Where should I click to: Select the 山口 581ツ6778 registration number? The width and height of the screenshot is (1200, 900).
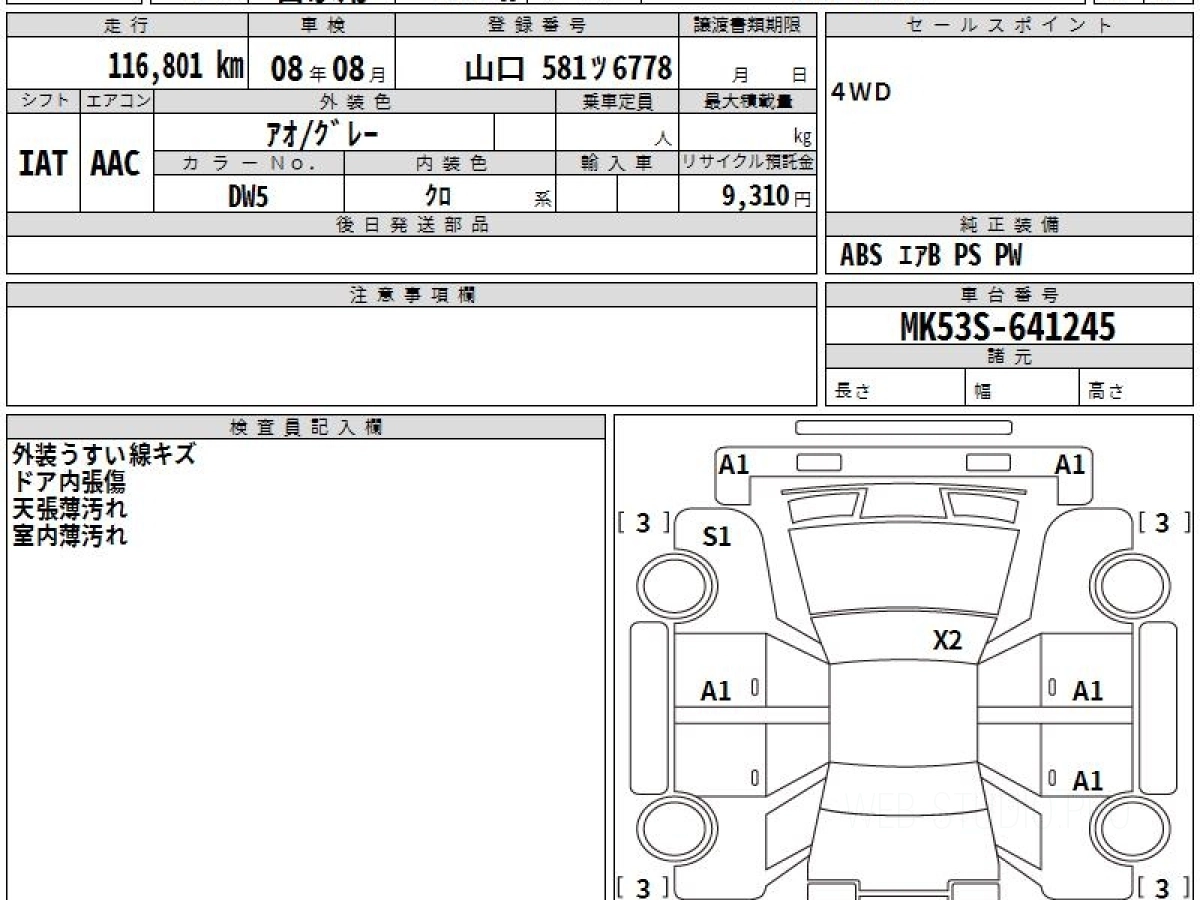pyautogui.click(x=568, y=68)
